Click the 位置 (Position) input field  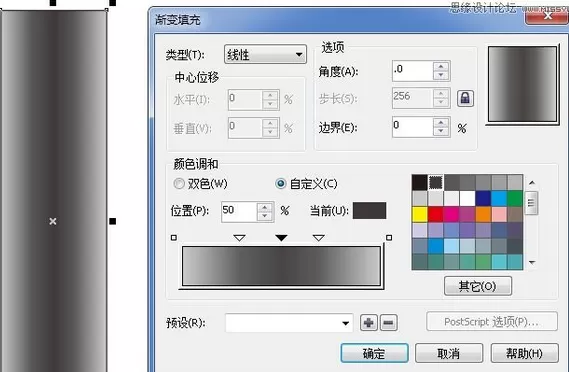239,212
